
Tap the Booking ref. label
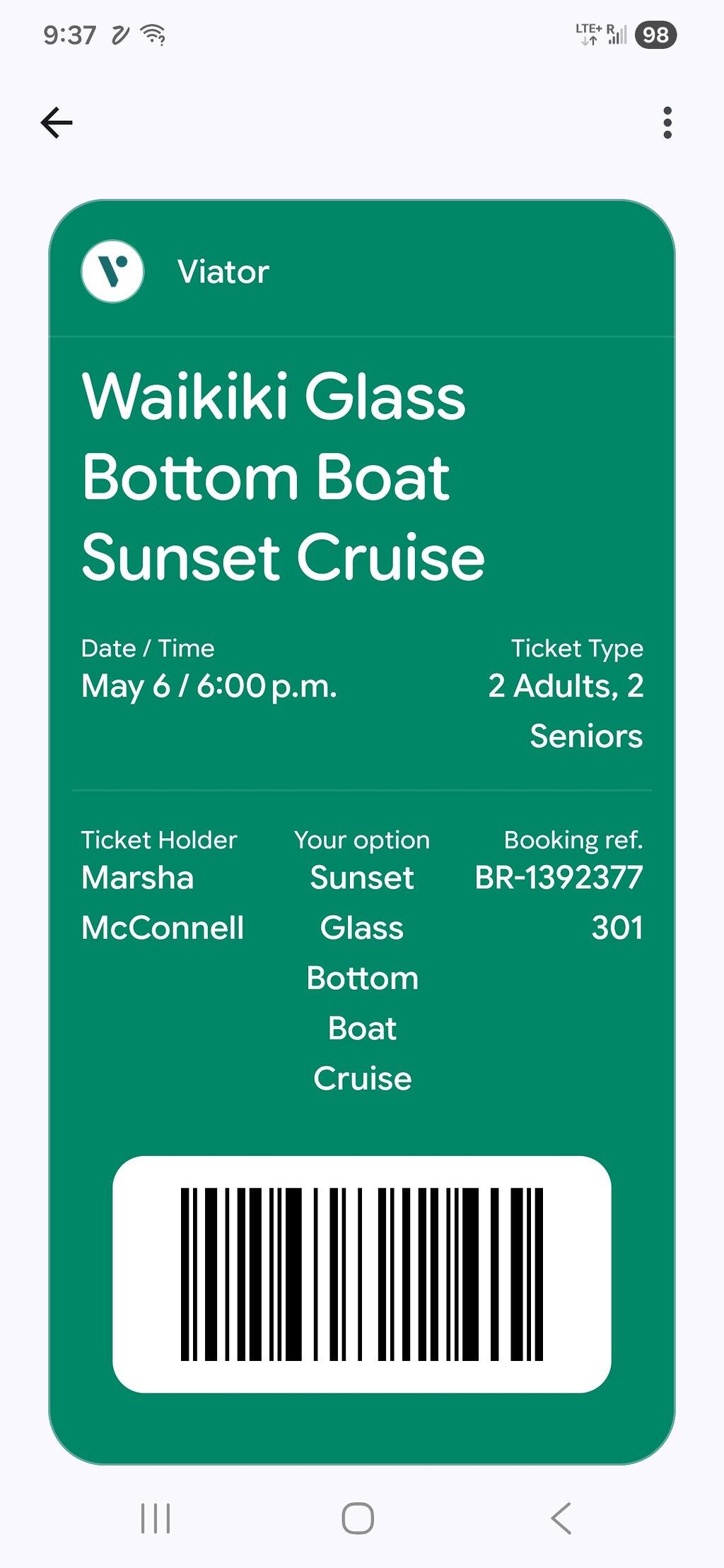[573, 839]
